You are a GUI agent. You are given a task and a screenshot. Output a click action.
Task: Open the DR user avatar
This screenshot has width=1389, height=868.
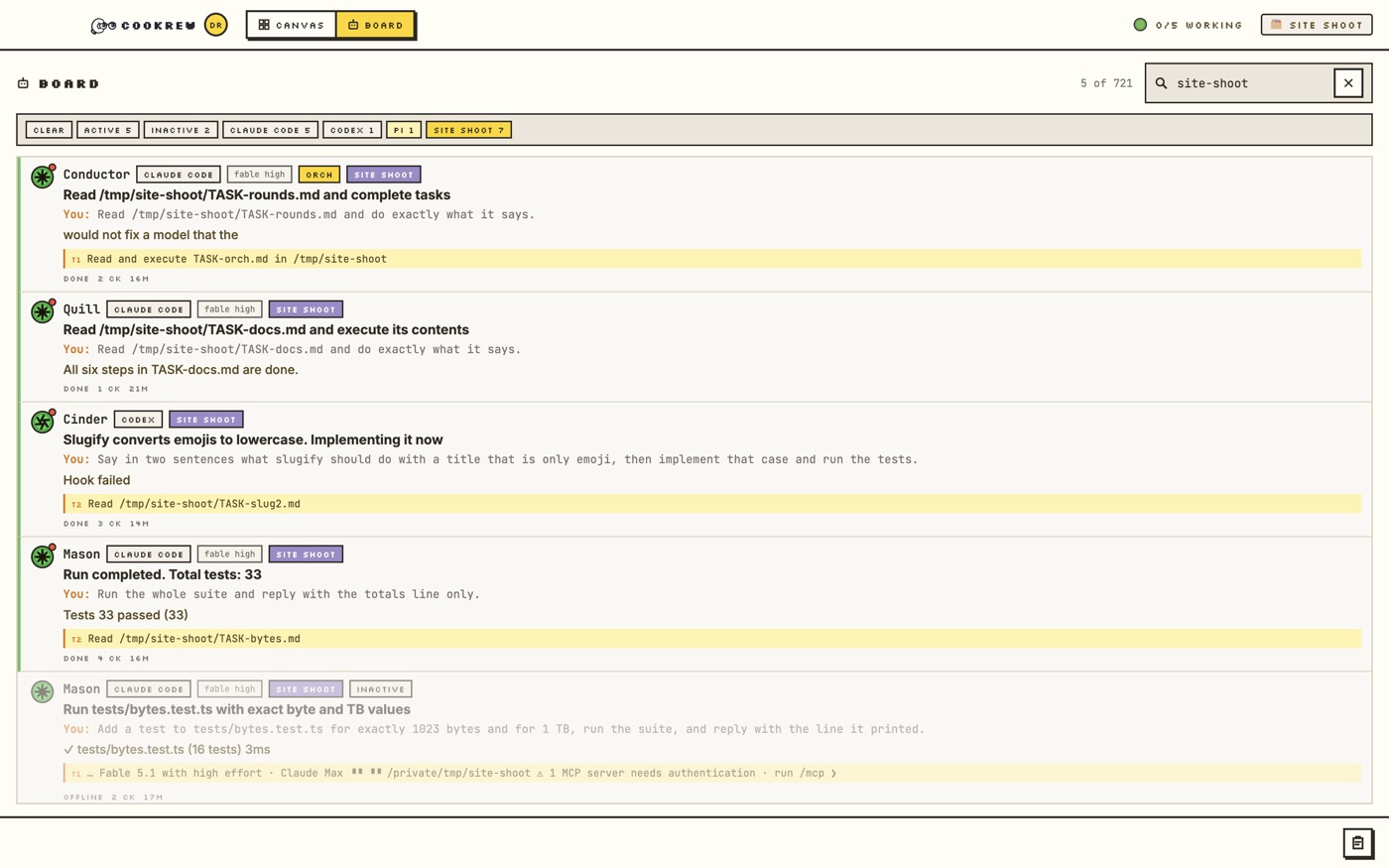click(215, 25)
